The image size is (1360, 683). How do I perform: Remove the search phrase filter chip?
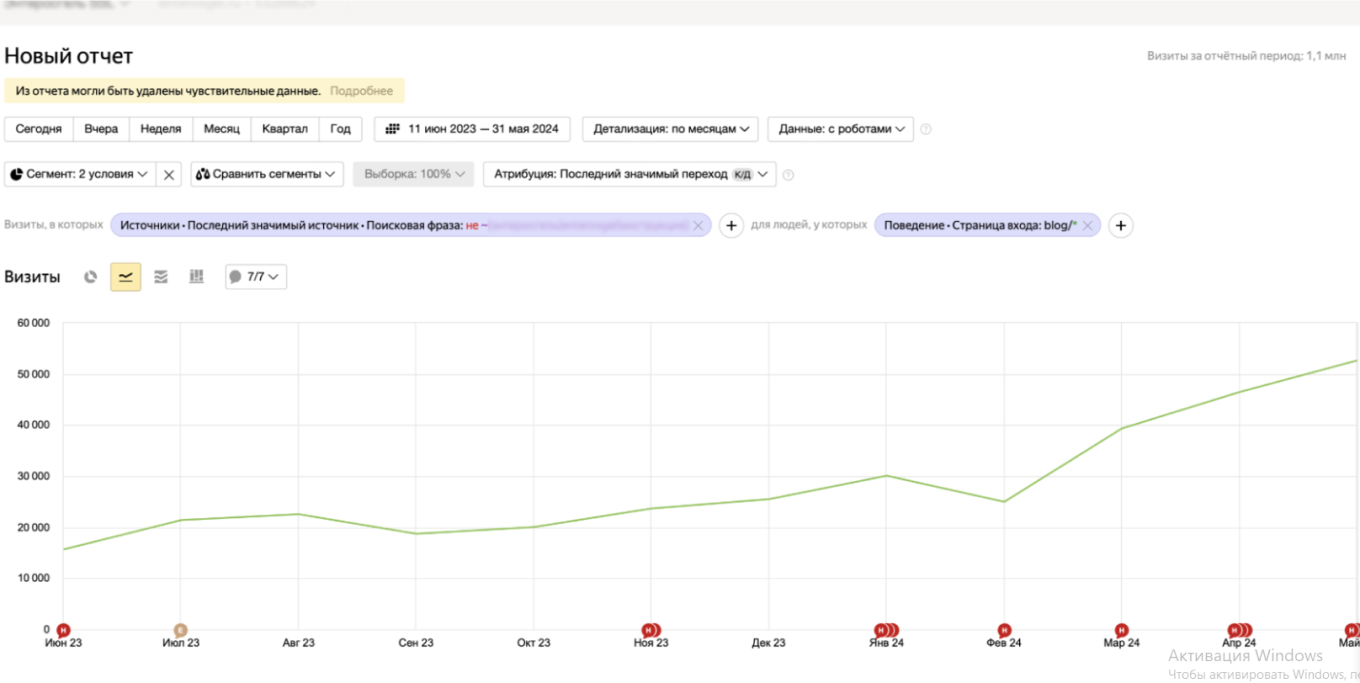(x=699, y=226)
